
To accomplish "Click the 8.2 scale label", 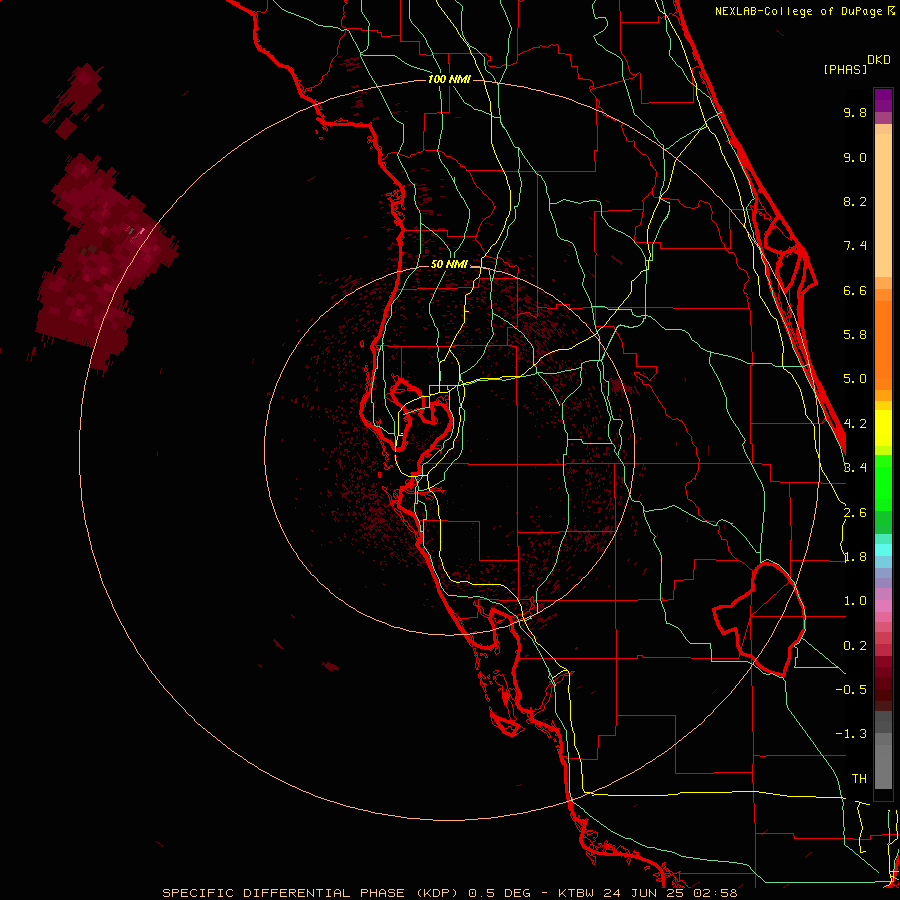I will (x=855, y=201).
